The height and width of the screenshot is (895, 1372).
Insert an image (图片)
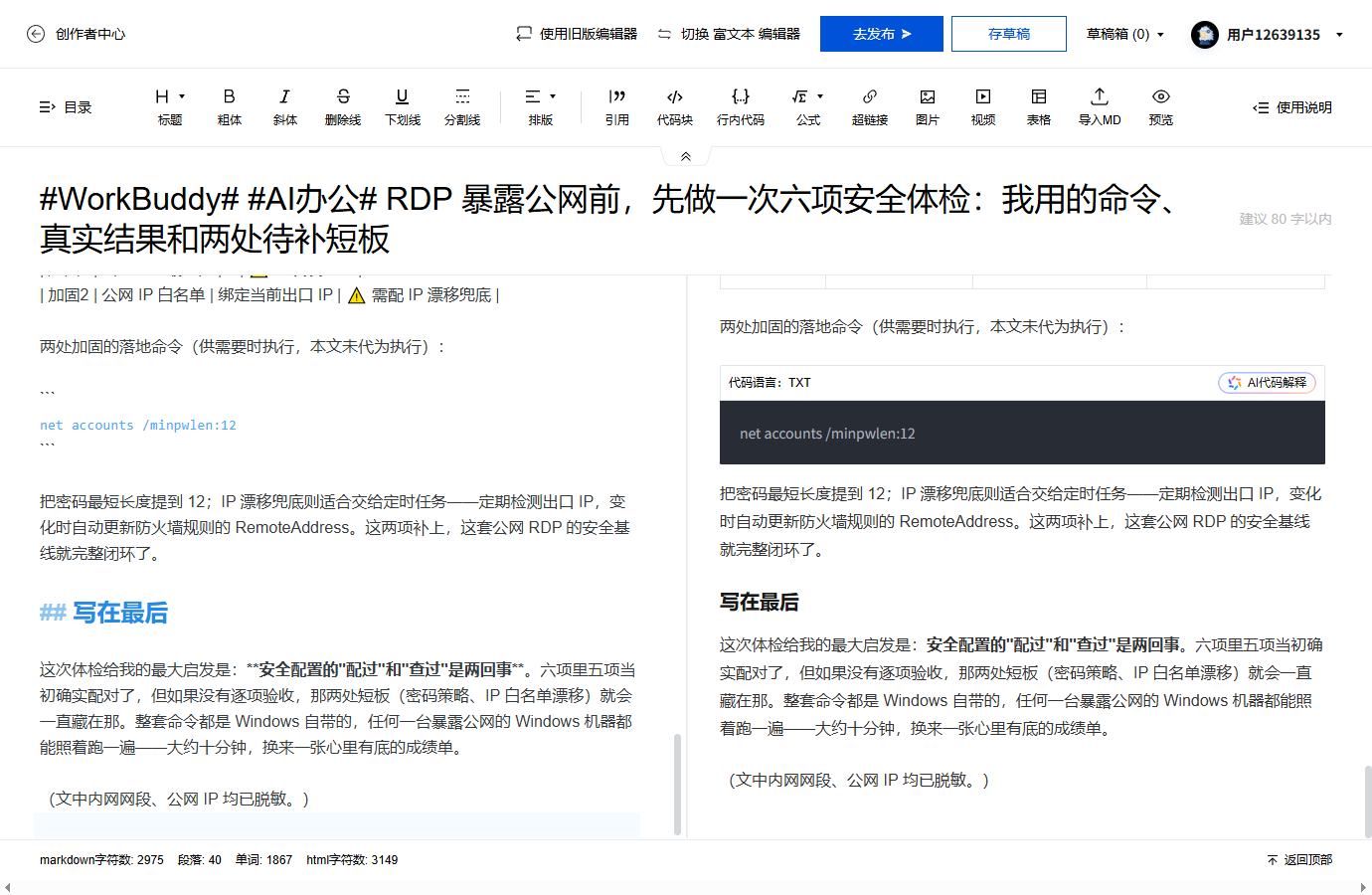[x=928, y=106]
